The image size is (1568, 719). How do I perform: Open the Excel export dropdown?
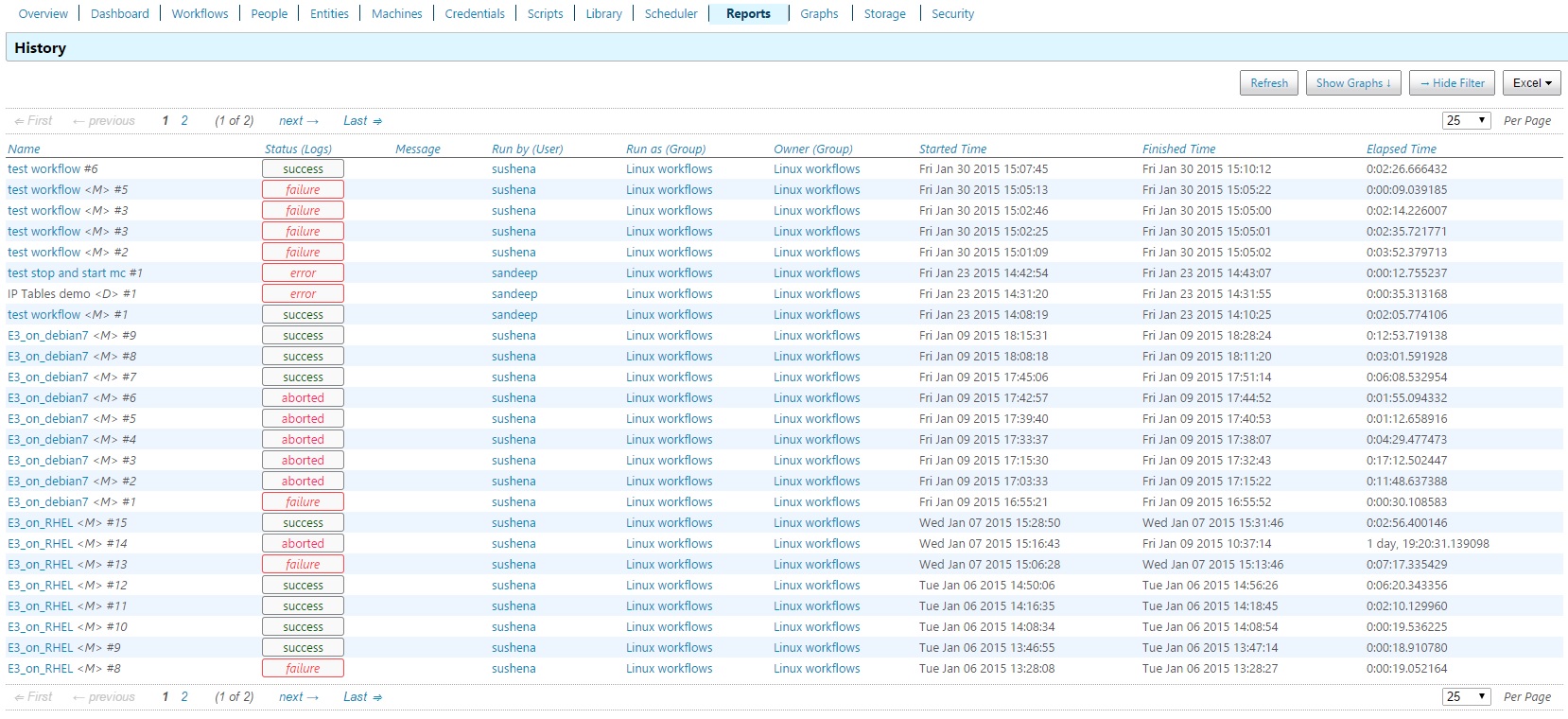click(1532, 83)
